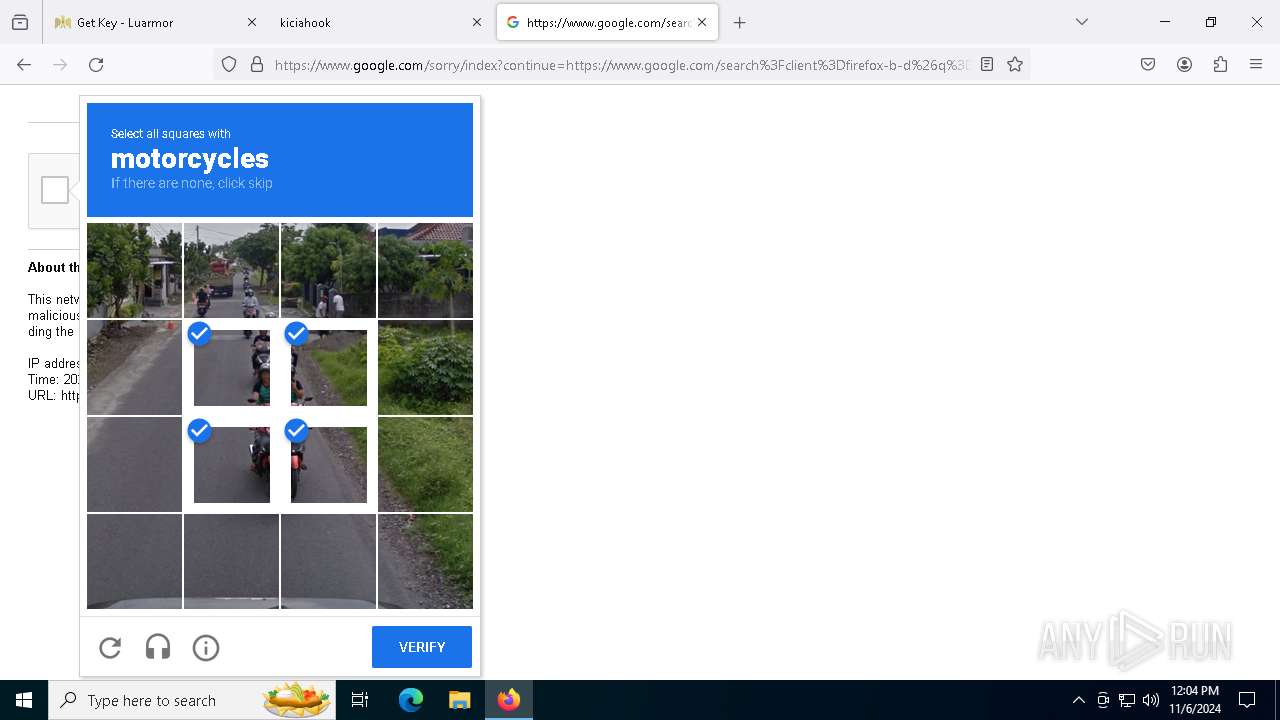Viewport: 1280px width, 720px height.
Task: Toggle reader view in address bar
Action: pos(987,64)
